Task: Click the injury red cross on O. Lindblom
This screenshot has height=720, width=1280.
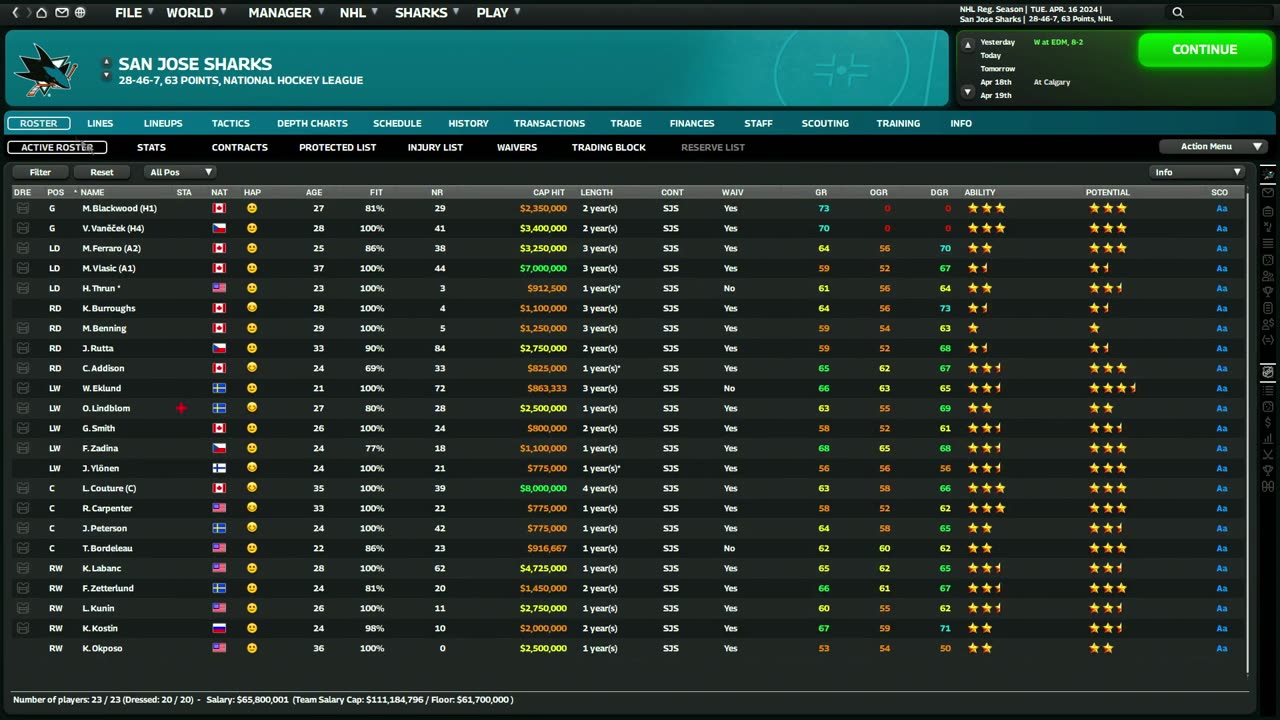Action: pos(181,408)
